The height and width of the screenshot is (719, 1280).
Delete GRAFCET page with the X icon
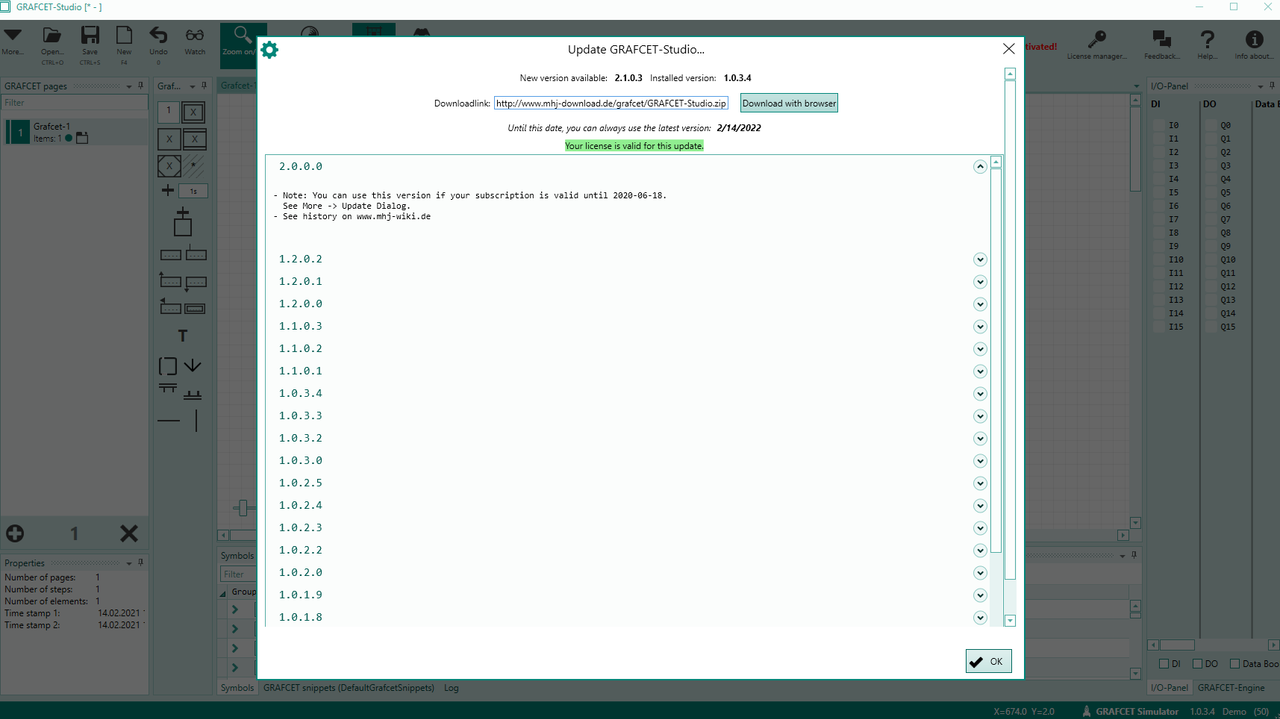[x=129, y=534]
